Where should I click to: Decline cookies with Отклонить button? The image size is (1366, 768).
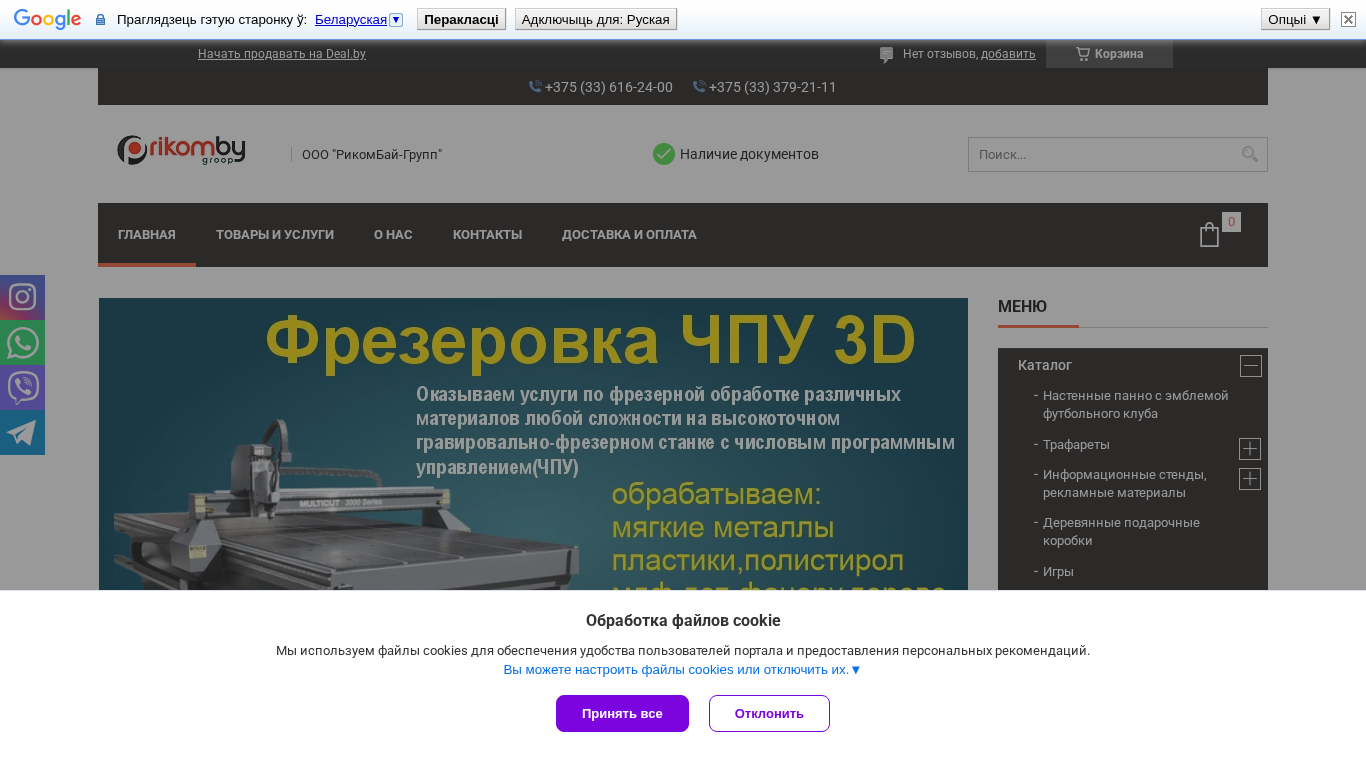pos(769,713)
